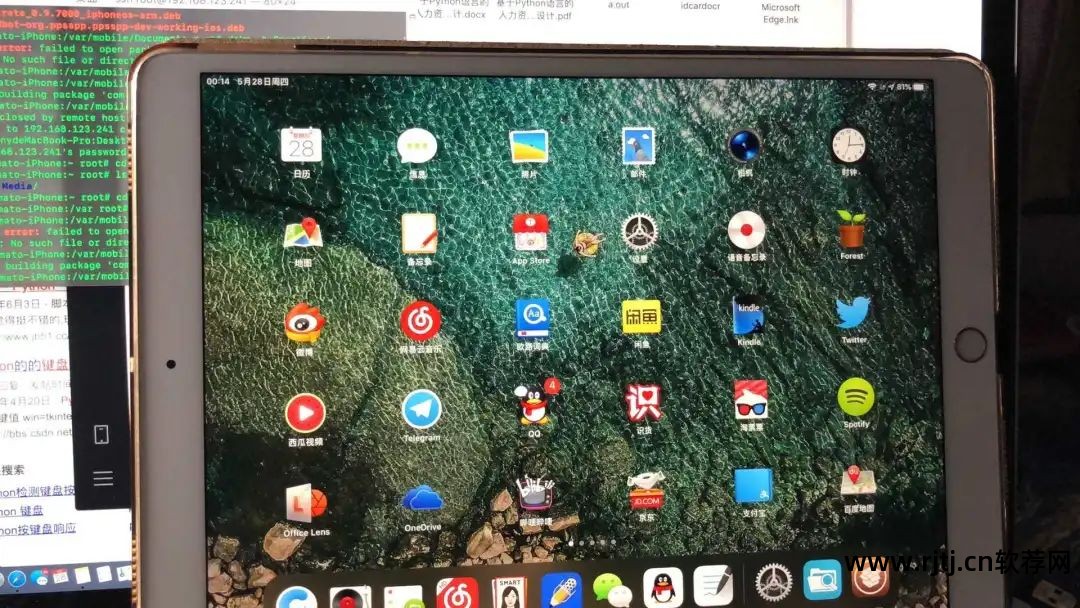Launch the Telegram app
Image resolution: width=1080 pixels, height=608 pixels.
tap(422, 410)
